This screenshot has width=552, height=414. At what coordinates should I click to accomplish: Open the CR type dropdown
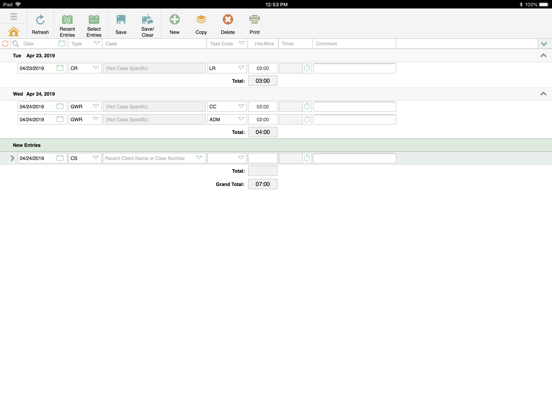point(96,68)
